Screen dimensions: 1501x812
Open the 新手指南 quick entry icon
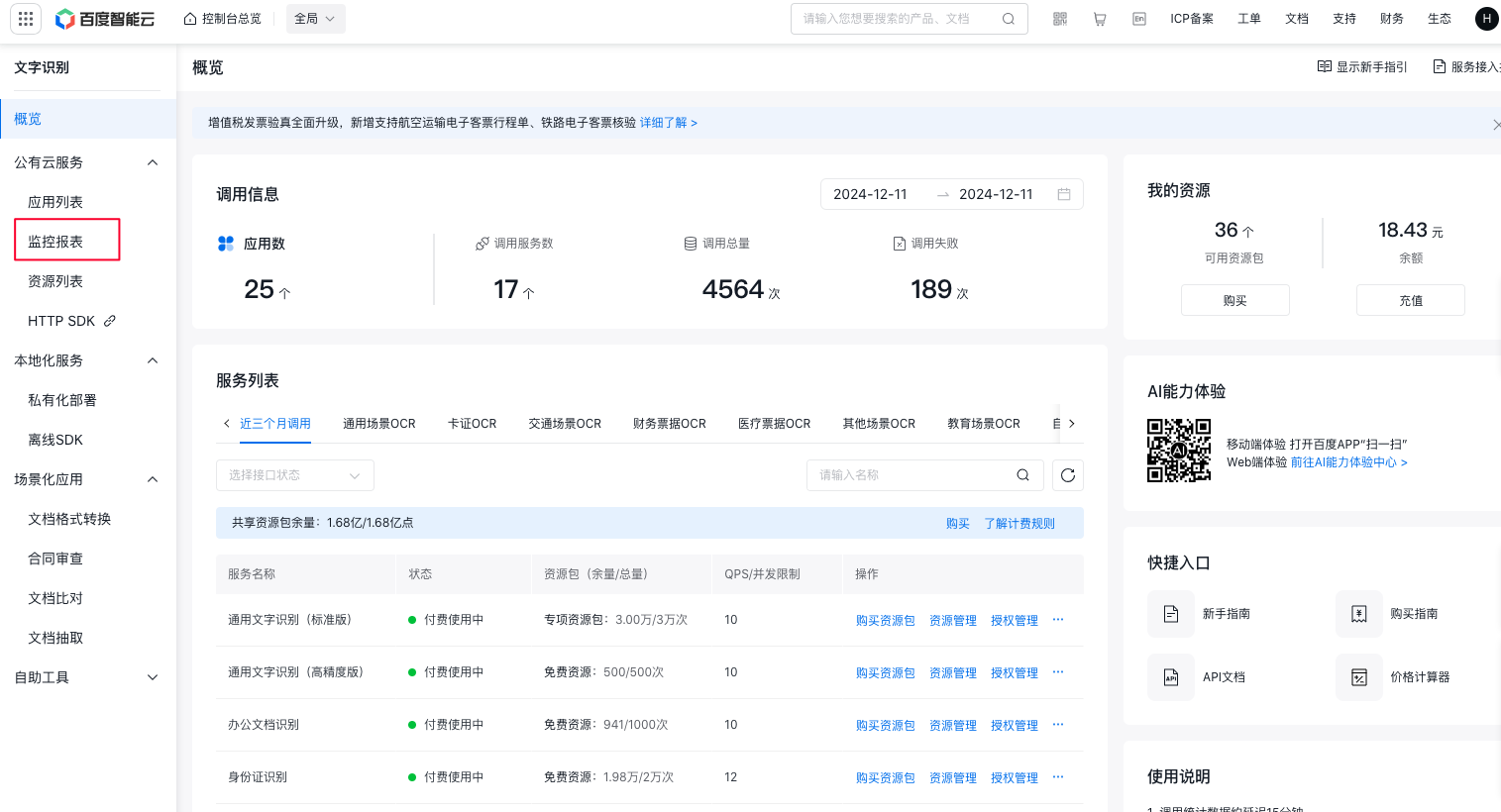pos(1171,614)
